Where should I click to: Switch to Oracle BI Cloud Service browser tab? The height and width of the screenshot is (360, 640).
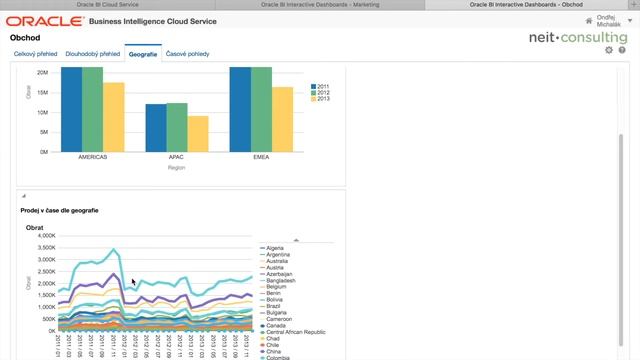(x=107, y=4)
